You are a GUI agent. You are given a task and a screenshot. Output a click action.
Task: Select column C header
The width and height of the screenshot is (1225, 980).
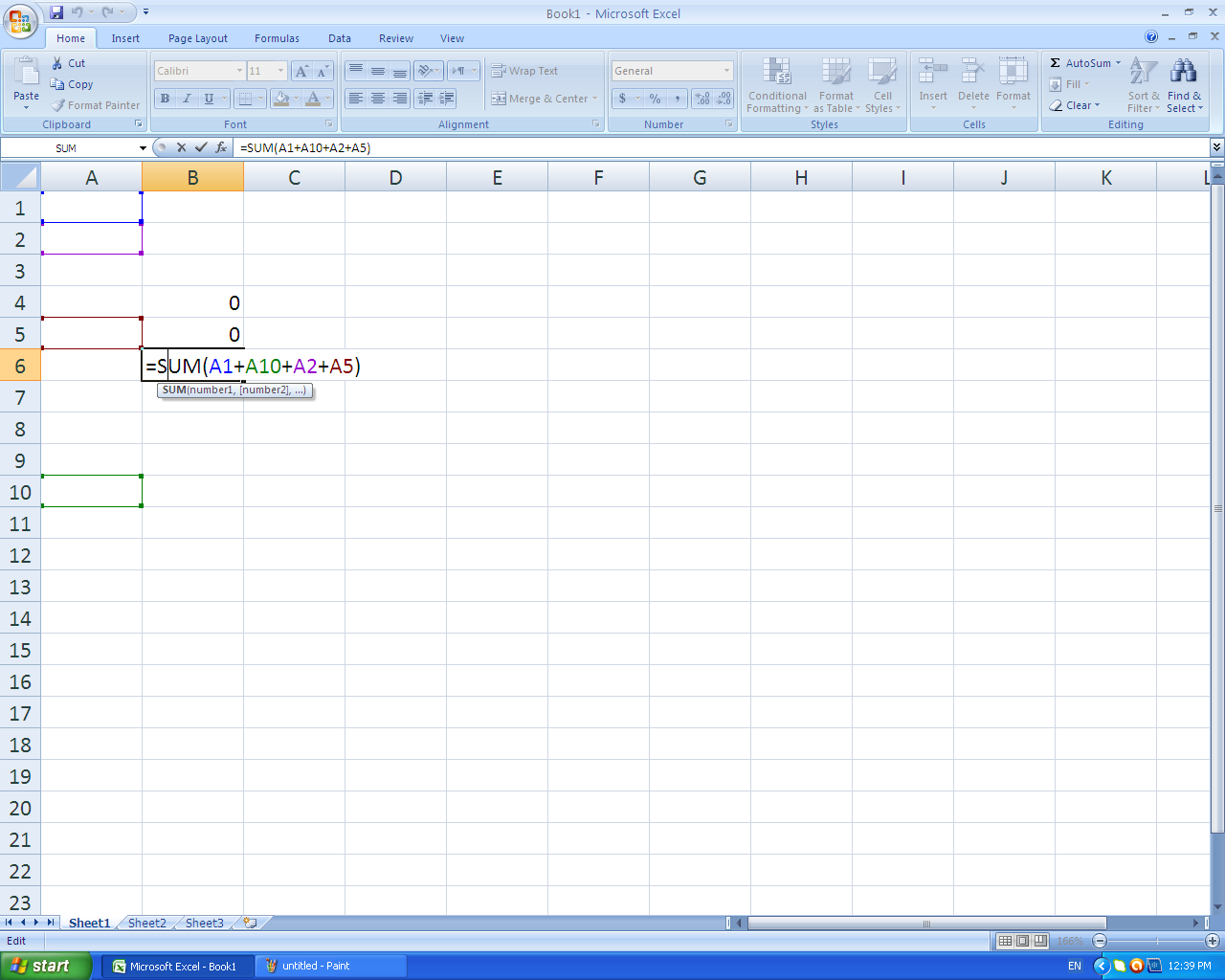[x=294, y=177]
